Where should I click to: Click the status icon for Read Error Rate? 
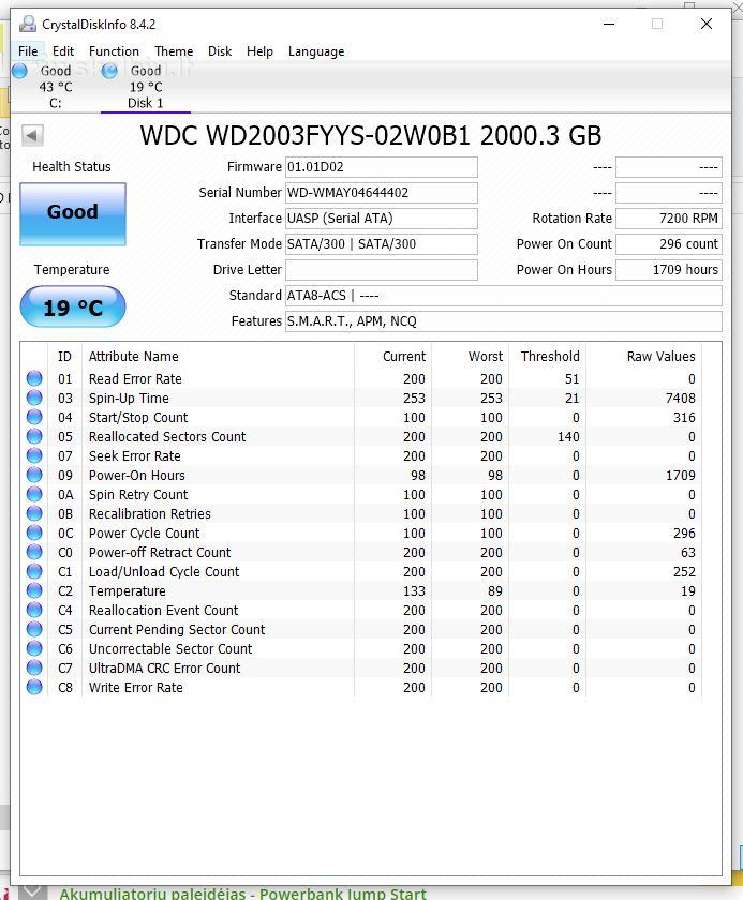click(x=34, y=378)
